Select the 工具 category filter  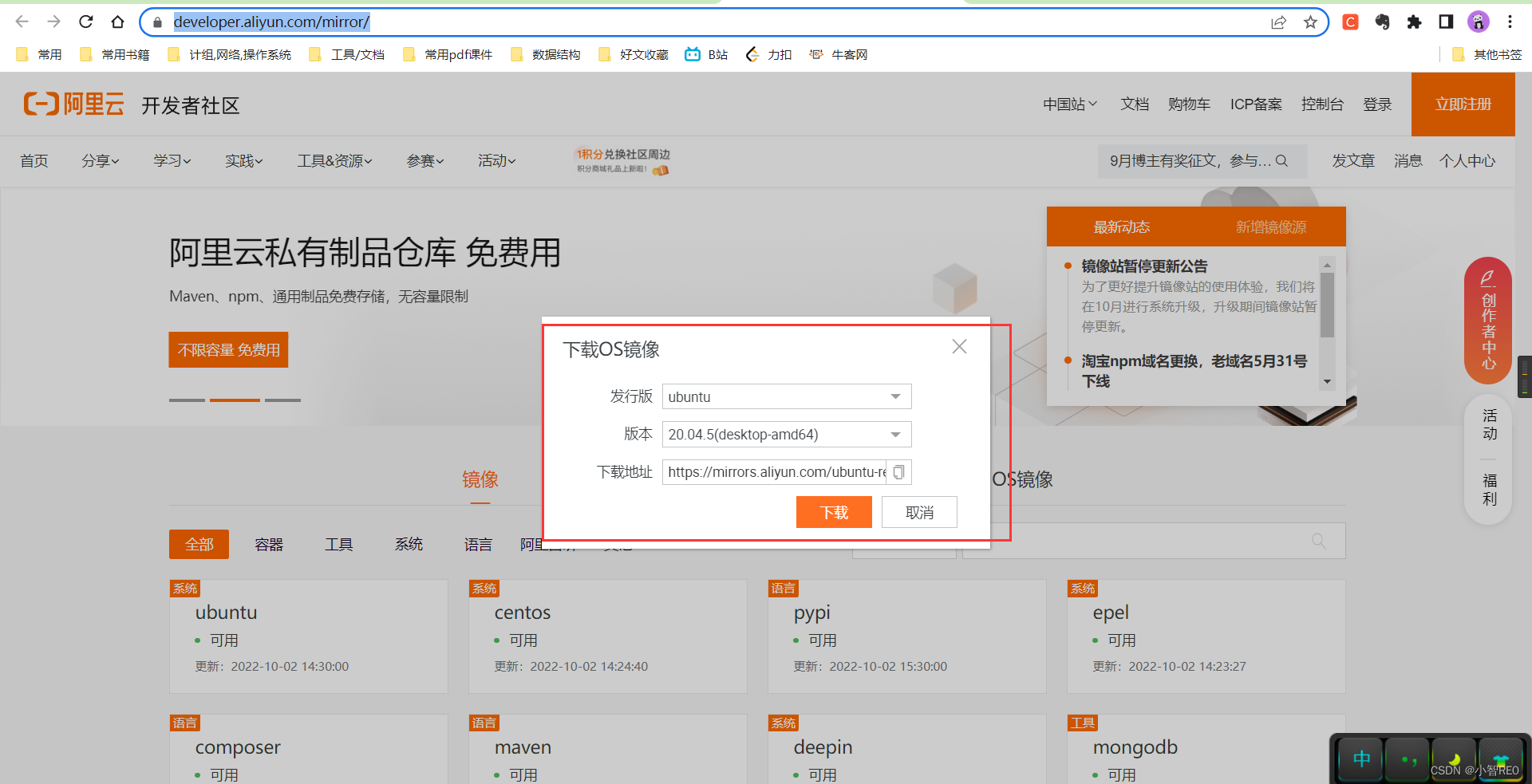pyautogui.click(x=338, y=544)
